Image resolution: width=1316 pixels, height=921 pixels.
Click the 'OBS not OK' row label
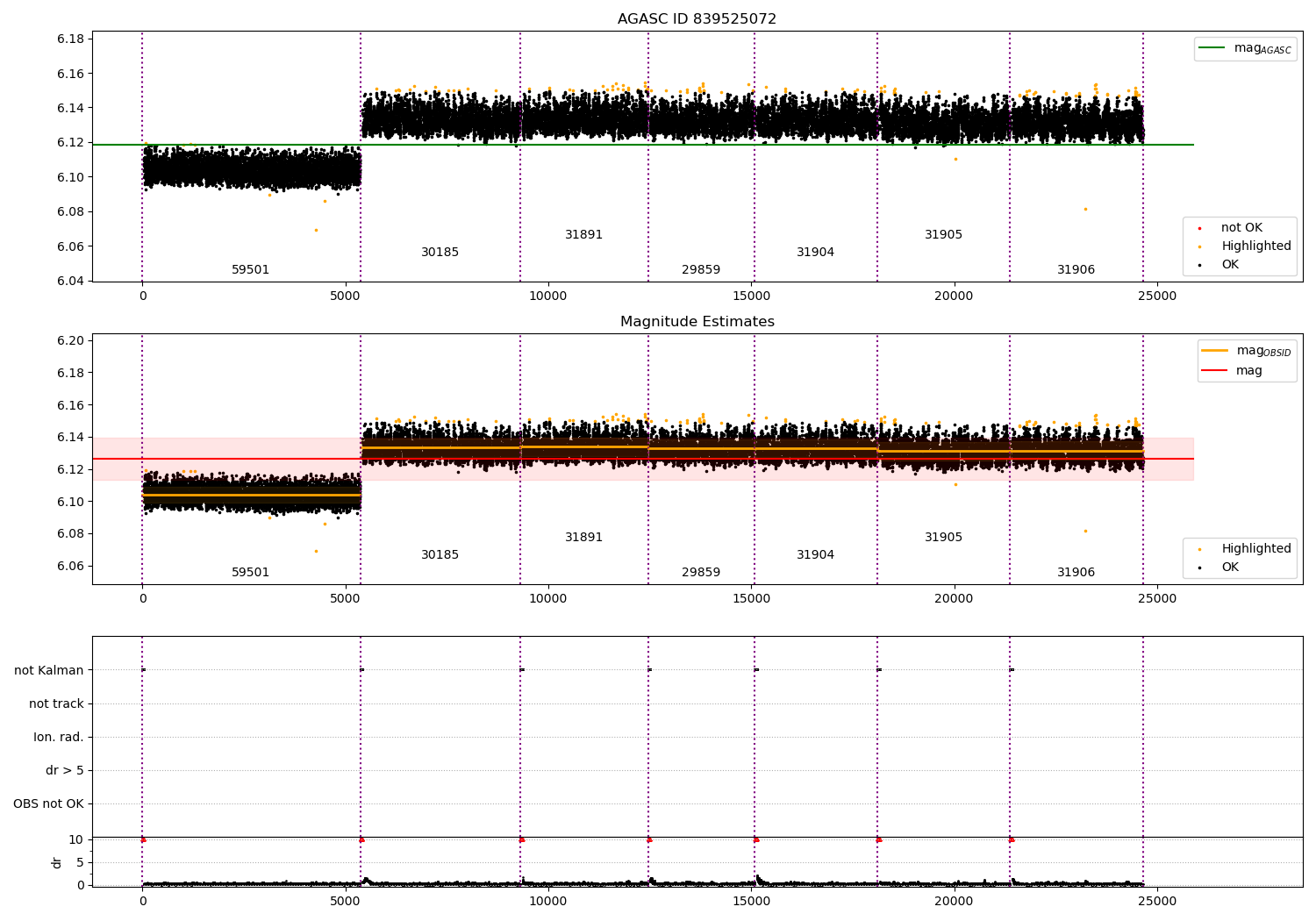tap(49, 803)
